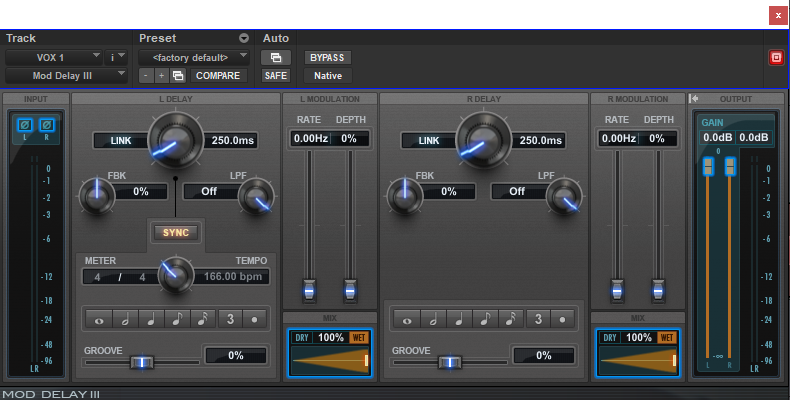
Task: Open the VOX 1 track selector
Action: pyautogui.click(x=53, y=57)
